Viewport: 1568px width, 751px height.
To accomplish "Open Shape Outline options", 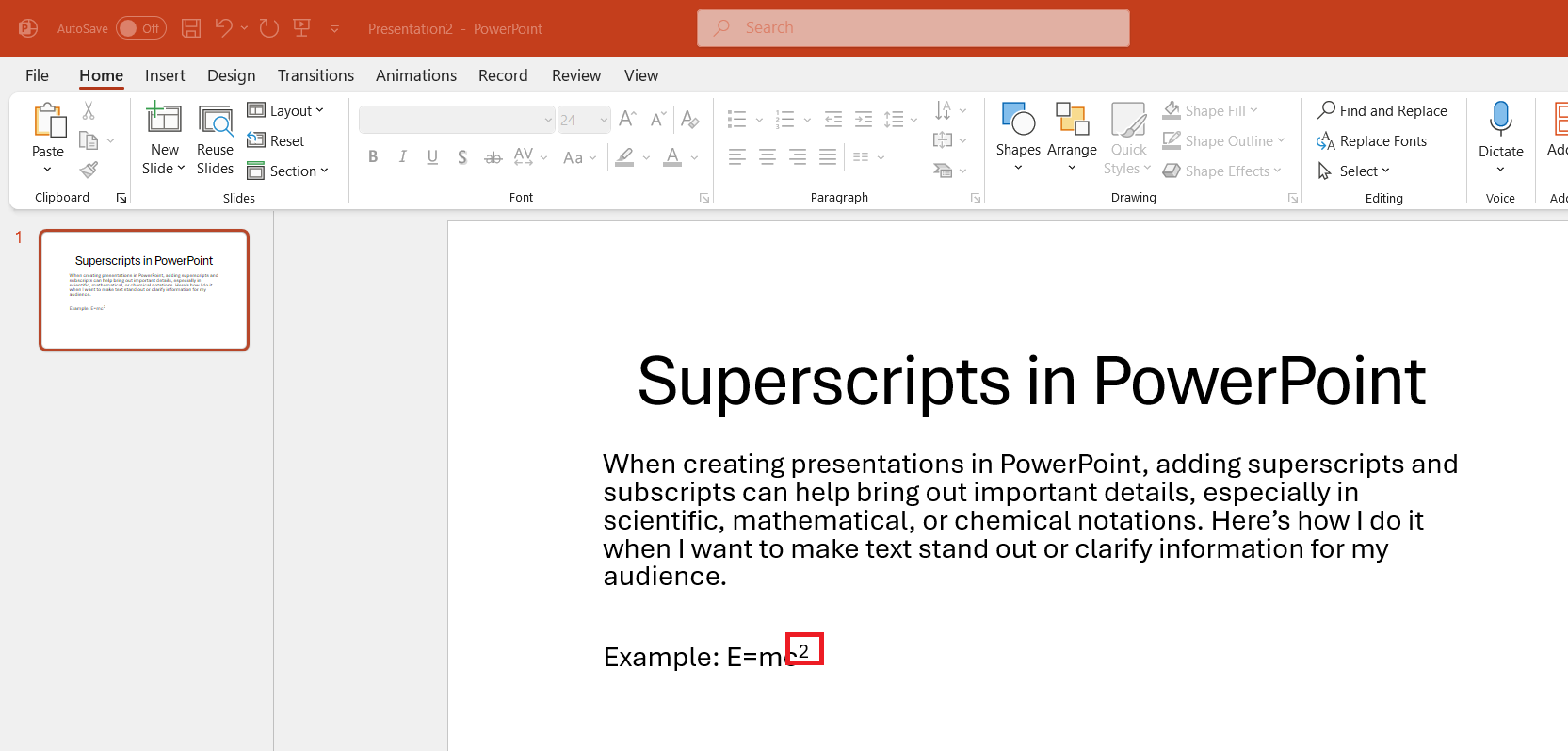I will coord(1223,140).
